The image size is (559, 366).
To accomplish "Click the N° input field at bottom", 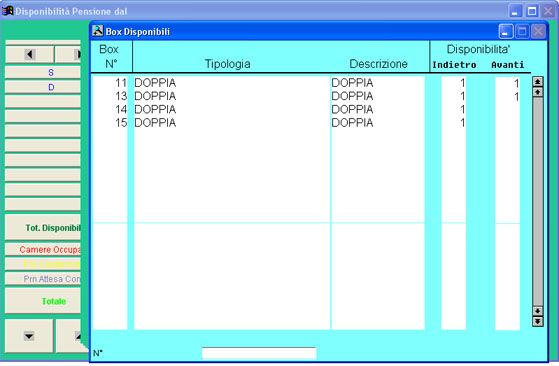I will [259, 353].
